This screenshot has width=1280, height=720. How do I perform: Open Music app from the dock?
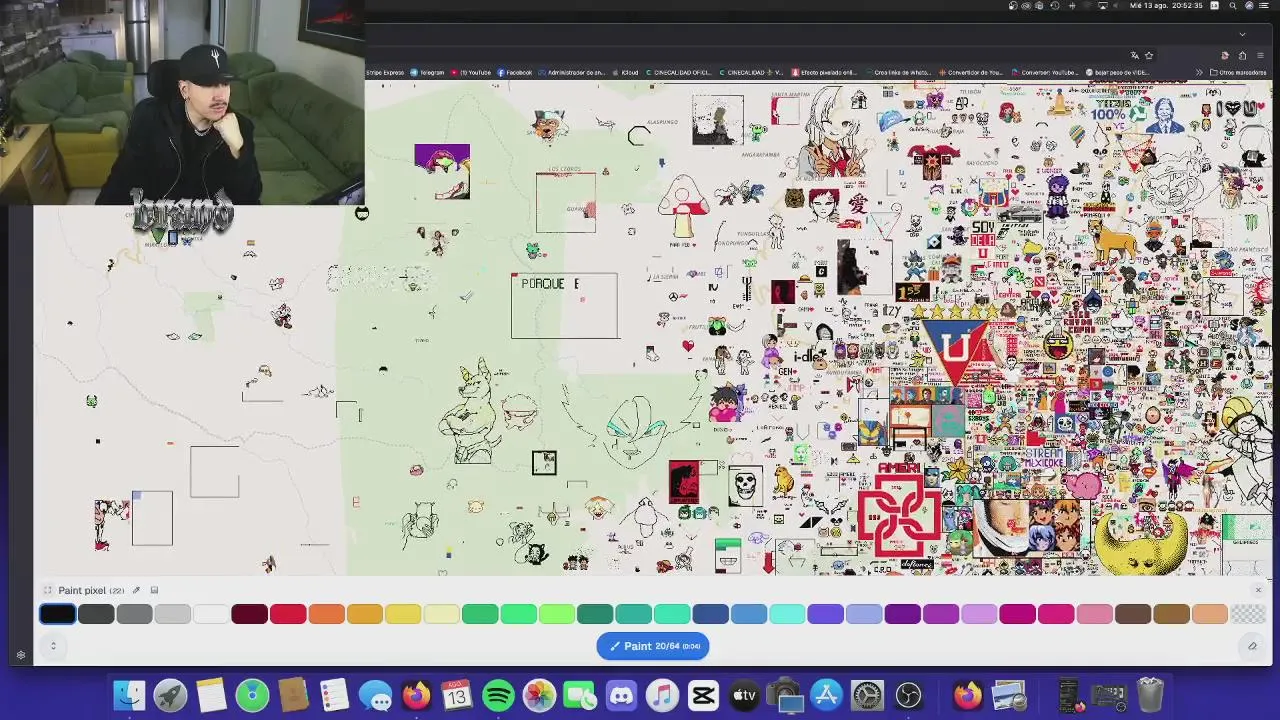pyautogui.click(x=662, y=695)
